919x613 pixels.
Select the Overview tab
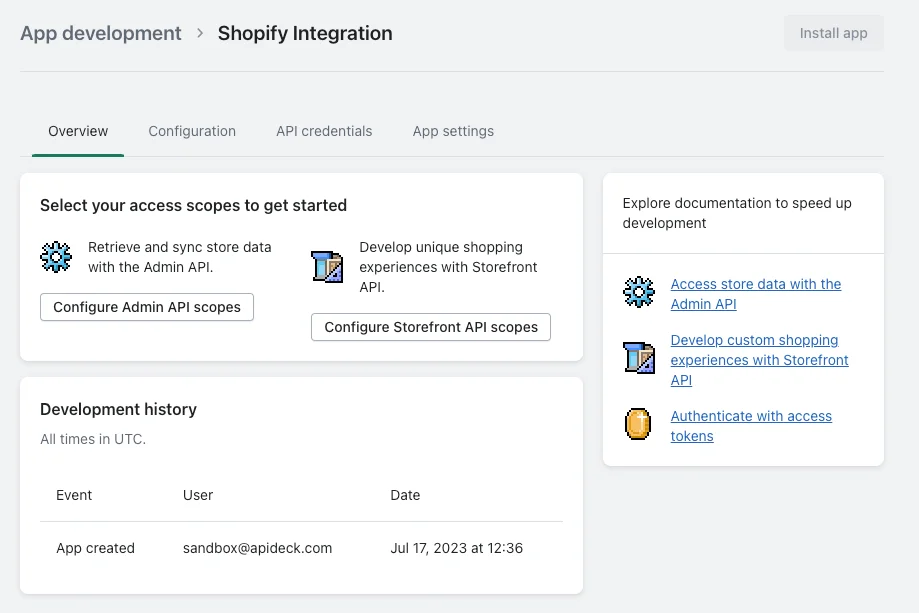78,131
